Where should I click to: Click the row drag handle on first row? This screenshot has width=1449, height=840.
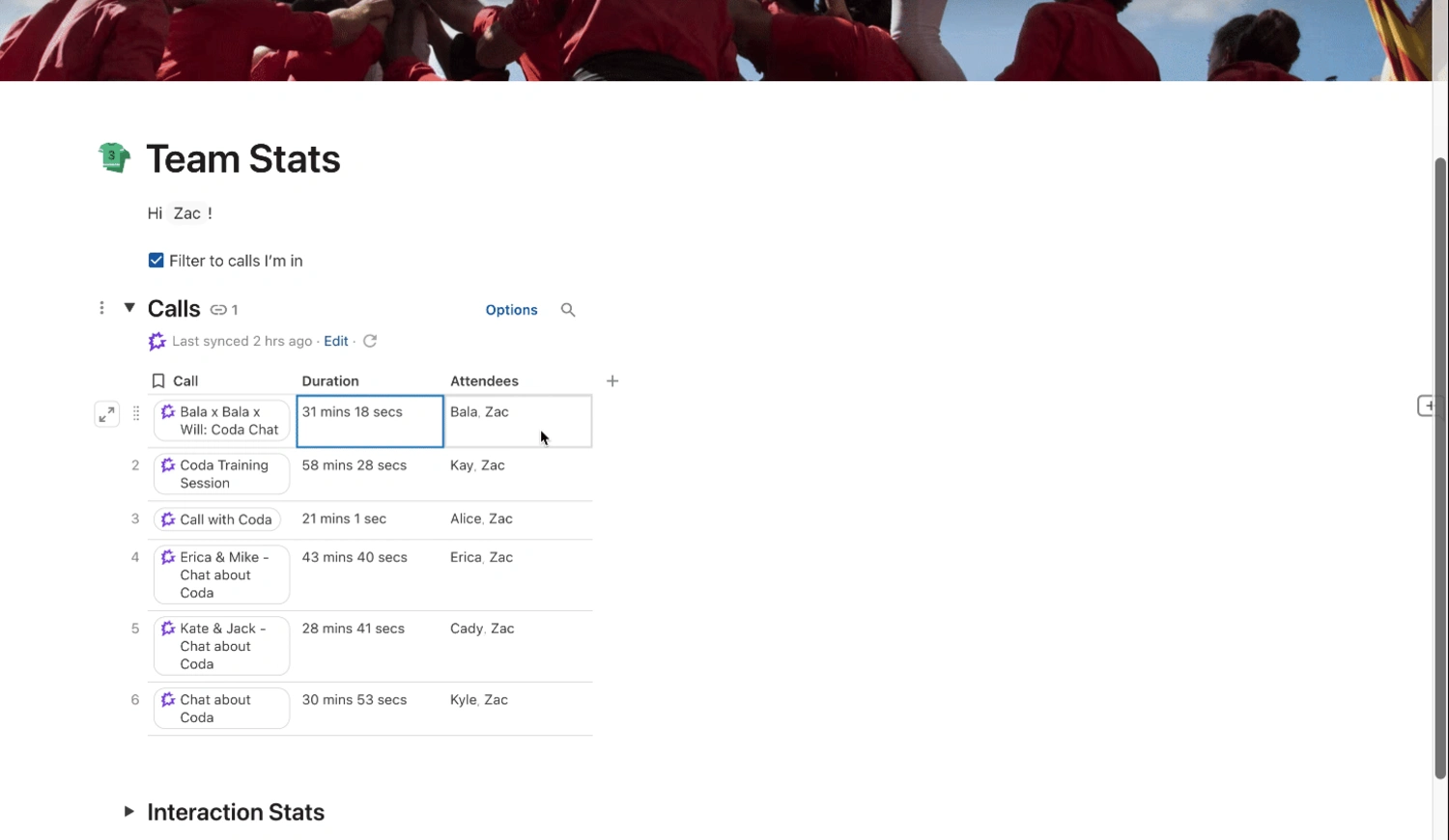pos(136,413)
